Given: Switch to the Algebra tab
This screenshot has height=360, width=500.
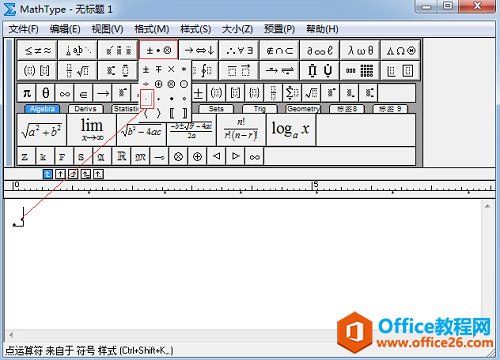Looking at the screenshot, I should tap(42, 109).
